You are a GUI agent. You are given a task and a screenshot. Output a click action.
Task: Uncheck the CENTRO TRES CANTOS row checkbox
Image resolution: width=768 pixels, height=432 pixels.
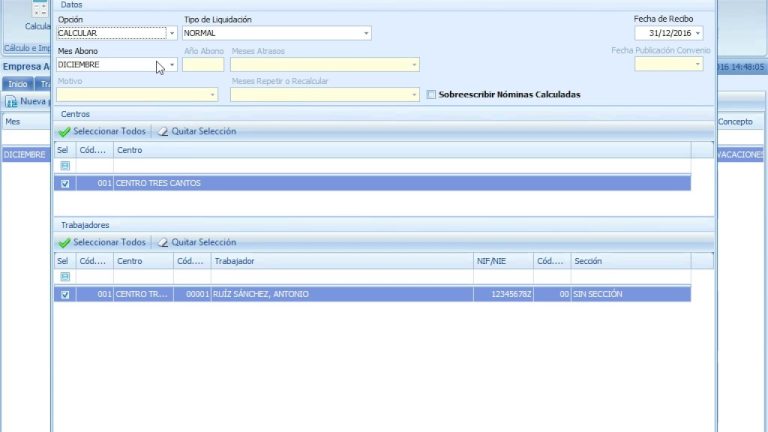click(x=65, y=184)
